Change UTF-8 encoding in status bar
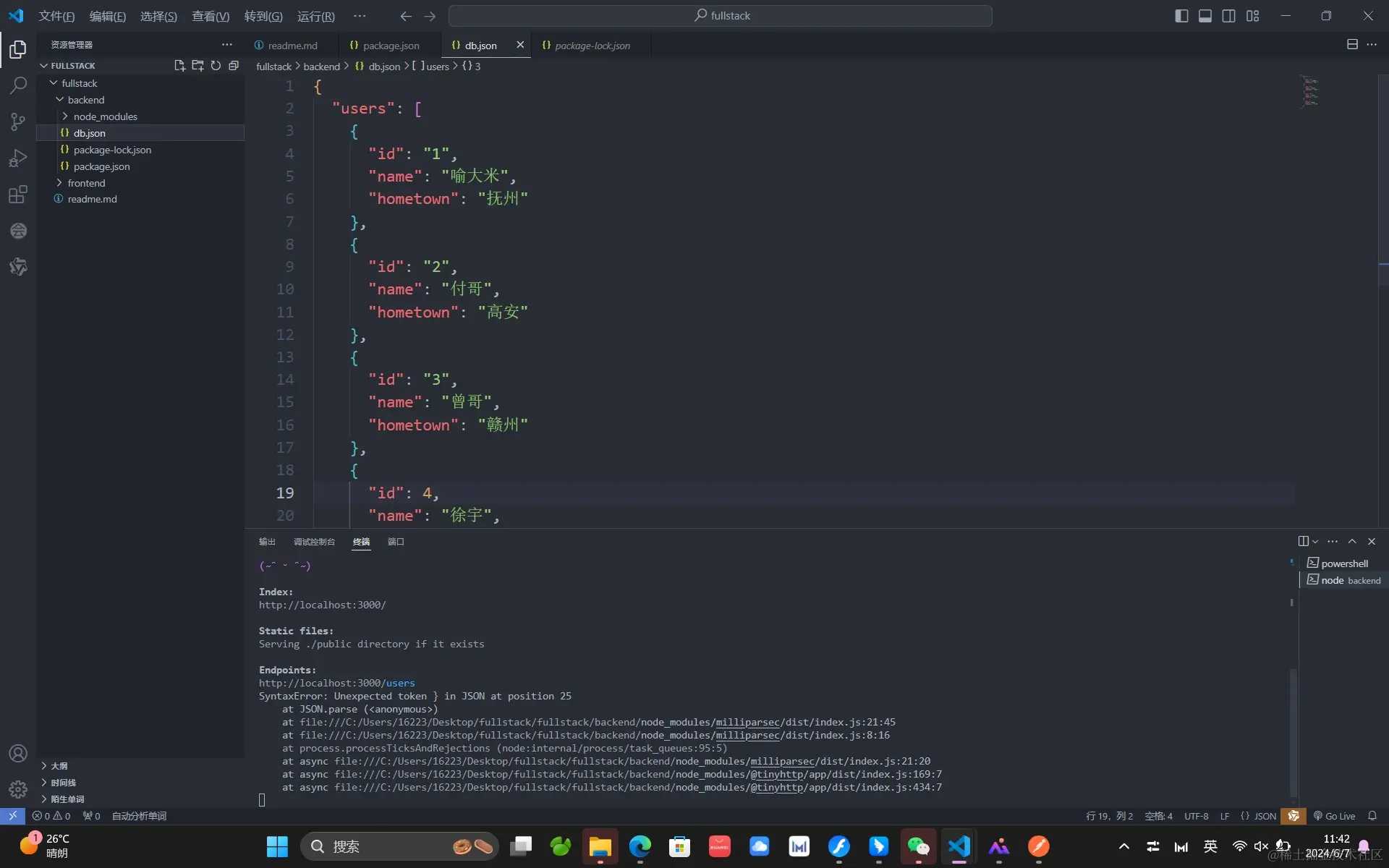This screenshot has width=1389, height=868. point(1196,816)
